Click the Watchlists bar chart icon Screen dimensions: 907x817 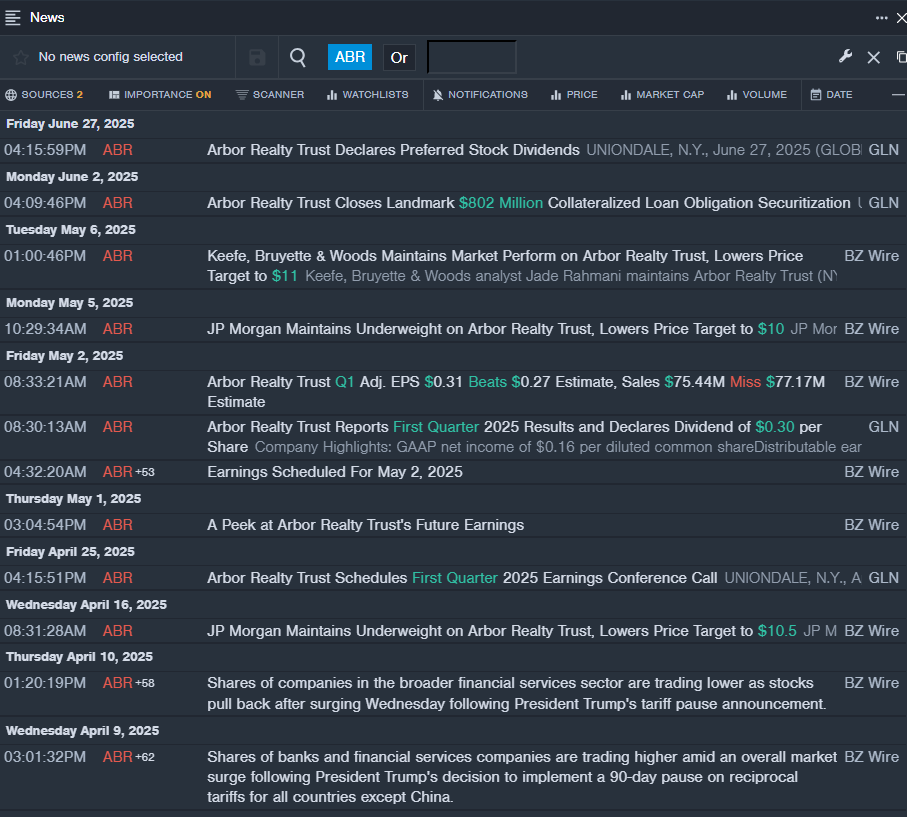[x=331, y=95]
